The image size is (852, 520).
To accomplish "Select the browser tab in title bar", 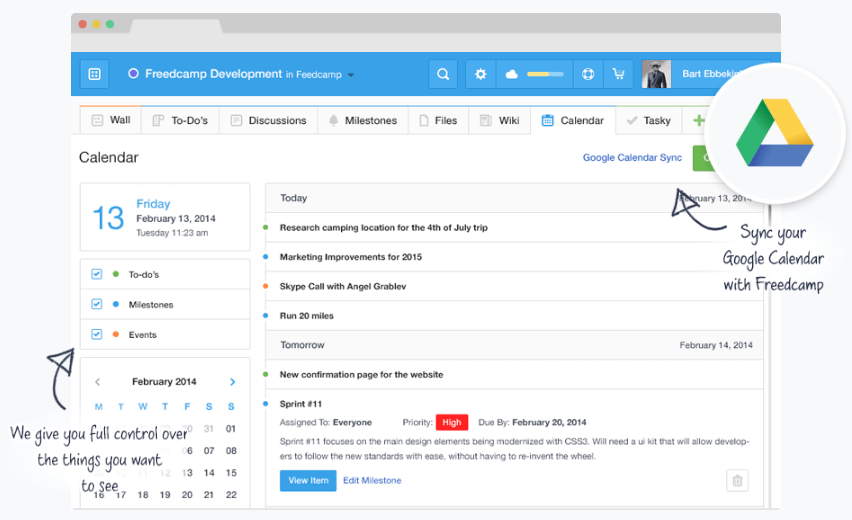I will pyautogui.click(x=176, y=26).
